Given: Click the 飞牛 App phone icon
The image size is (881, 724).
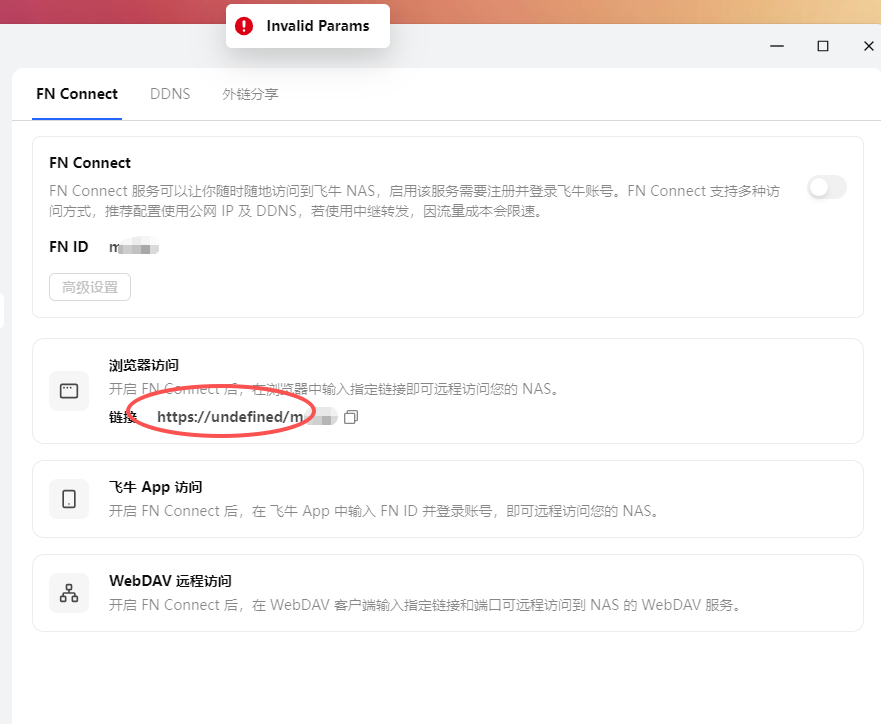Looking at the screenshot, I should 69,499.
